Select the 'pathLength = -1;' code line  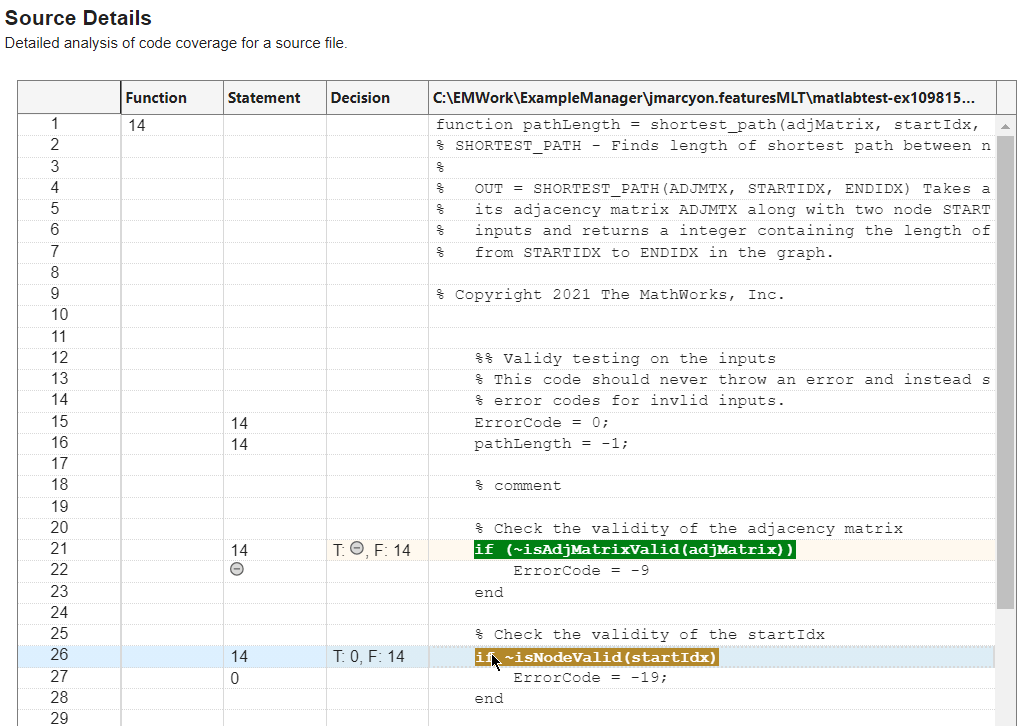tap(551, 444)
